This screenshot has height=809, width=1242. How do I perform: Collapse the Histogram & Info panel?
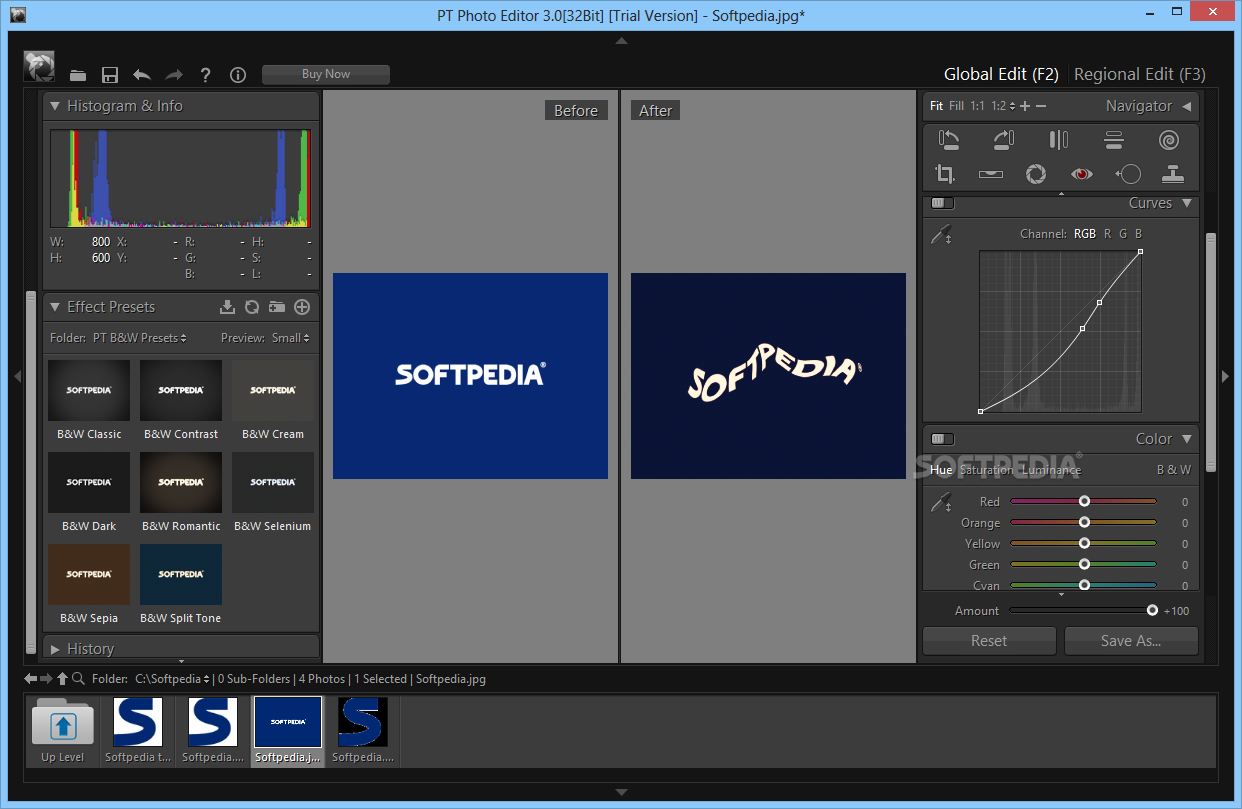(55, 106)
